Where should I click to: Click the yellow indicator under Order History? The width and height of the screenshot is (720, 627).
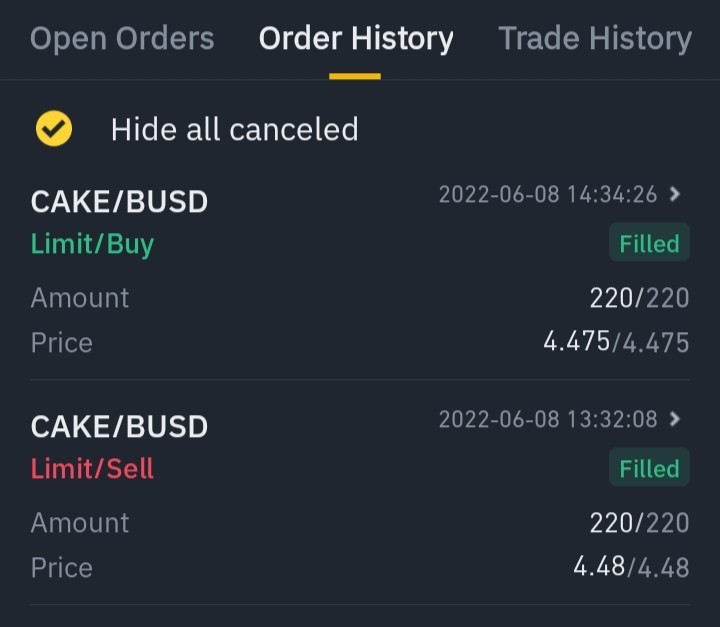pyautogui.click(x=355, y=76)
